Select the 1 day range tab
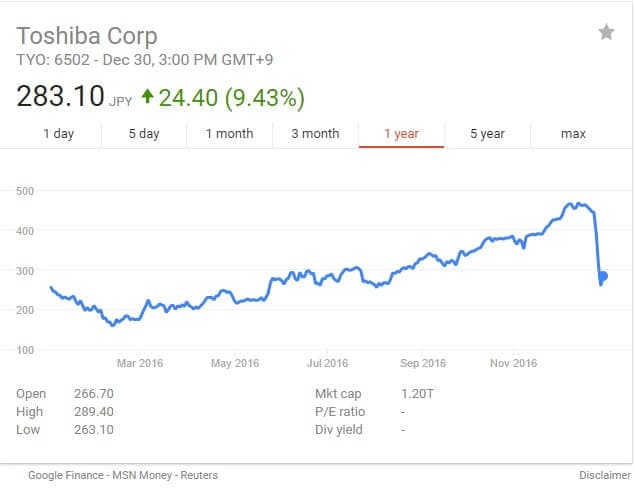The height and width of the screenshot is (491, 635). [58, 134]
